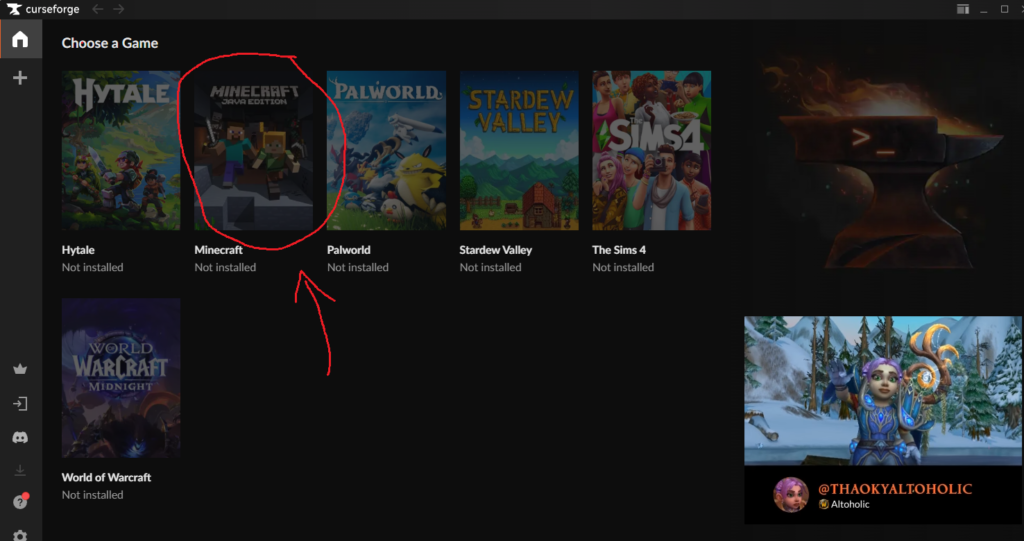Select the Palworld game cover
This screenshot has height=541, width=1024.
386,150
